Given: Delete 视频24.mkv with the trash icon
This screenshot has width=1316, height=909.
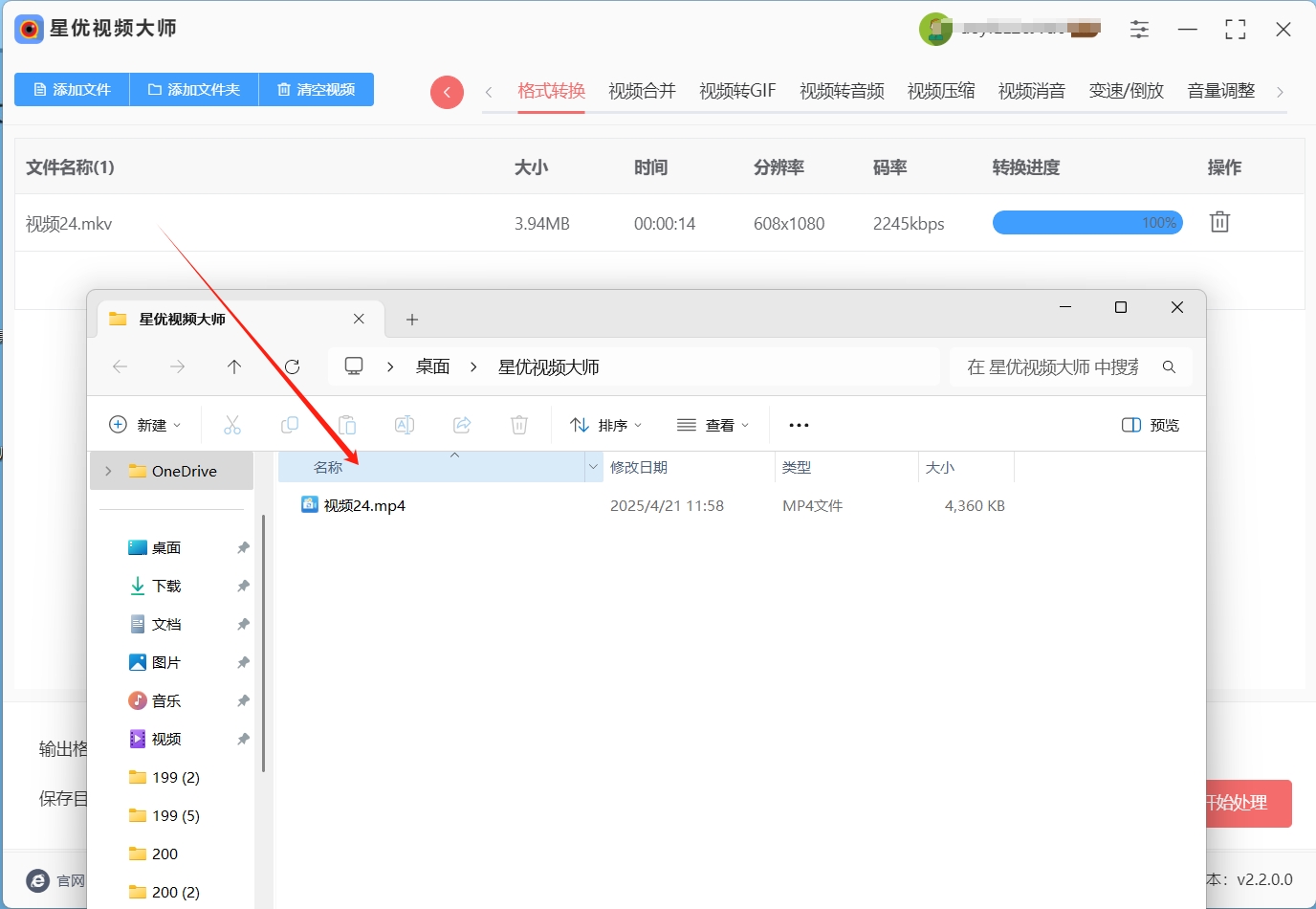Looking at the screenshot, I should click(1219, 222).
